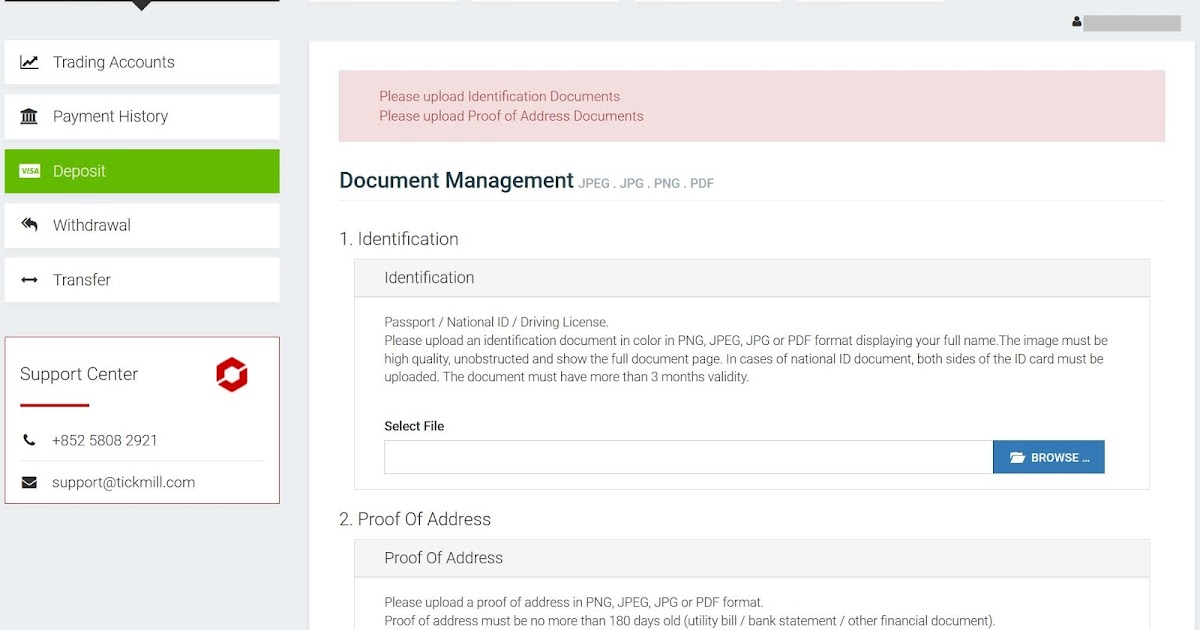Click the folder icon inside the BROWSE button
Image resolution: width=1200 pixels, height=630 pixels.
(1019, 457)
